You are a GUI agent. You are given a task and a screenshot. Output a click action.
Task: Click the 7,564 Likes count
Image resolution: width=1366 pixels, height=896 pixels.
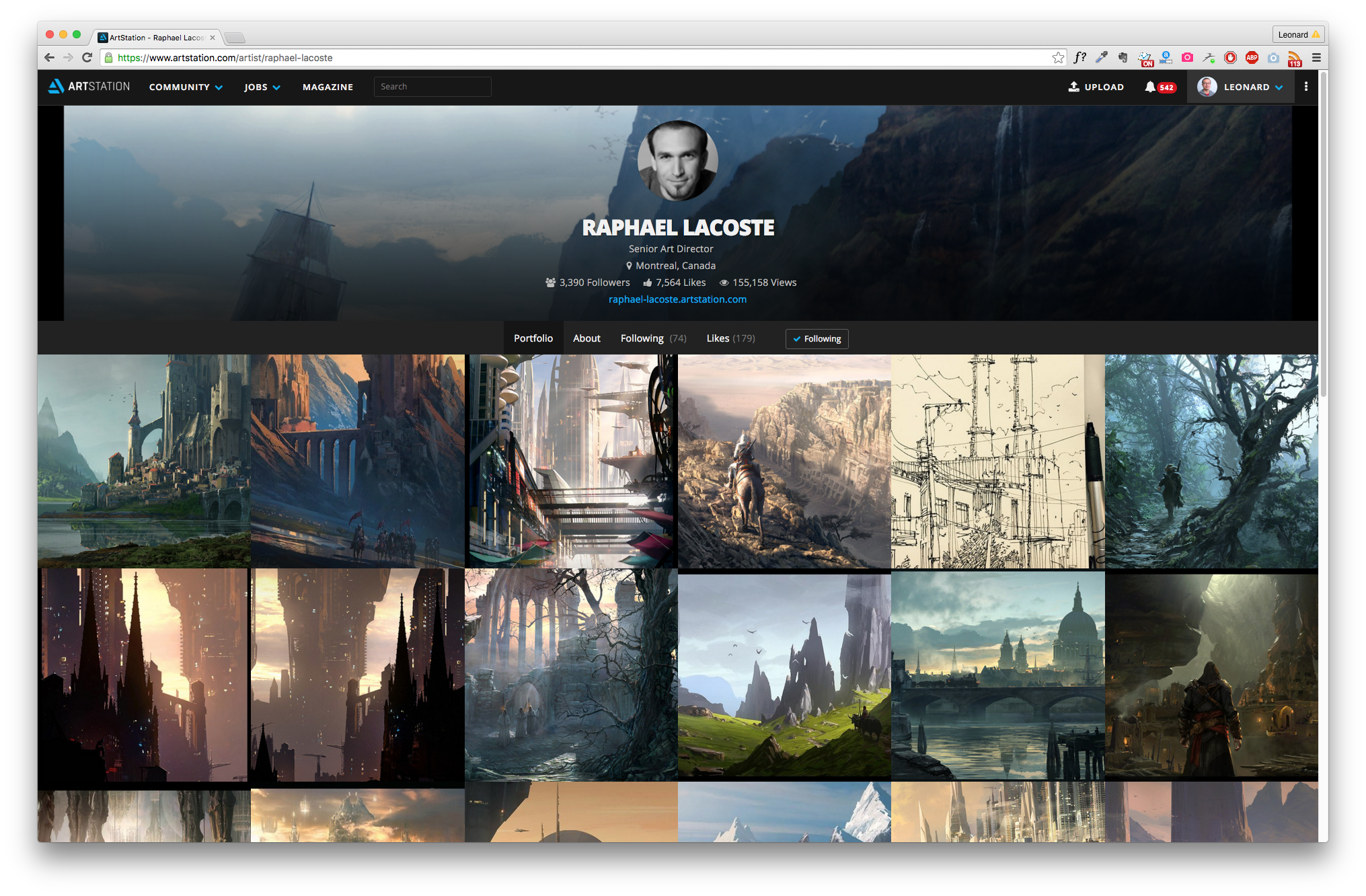click(x=675, y=283)
